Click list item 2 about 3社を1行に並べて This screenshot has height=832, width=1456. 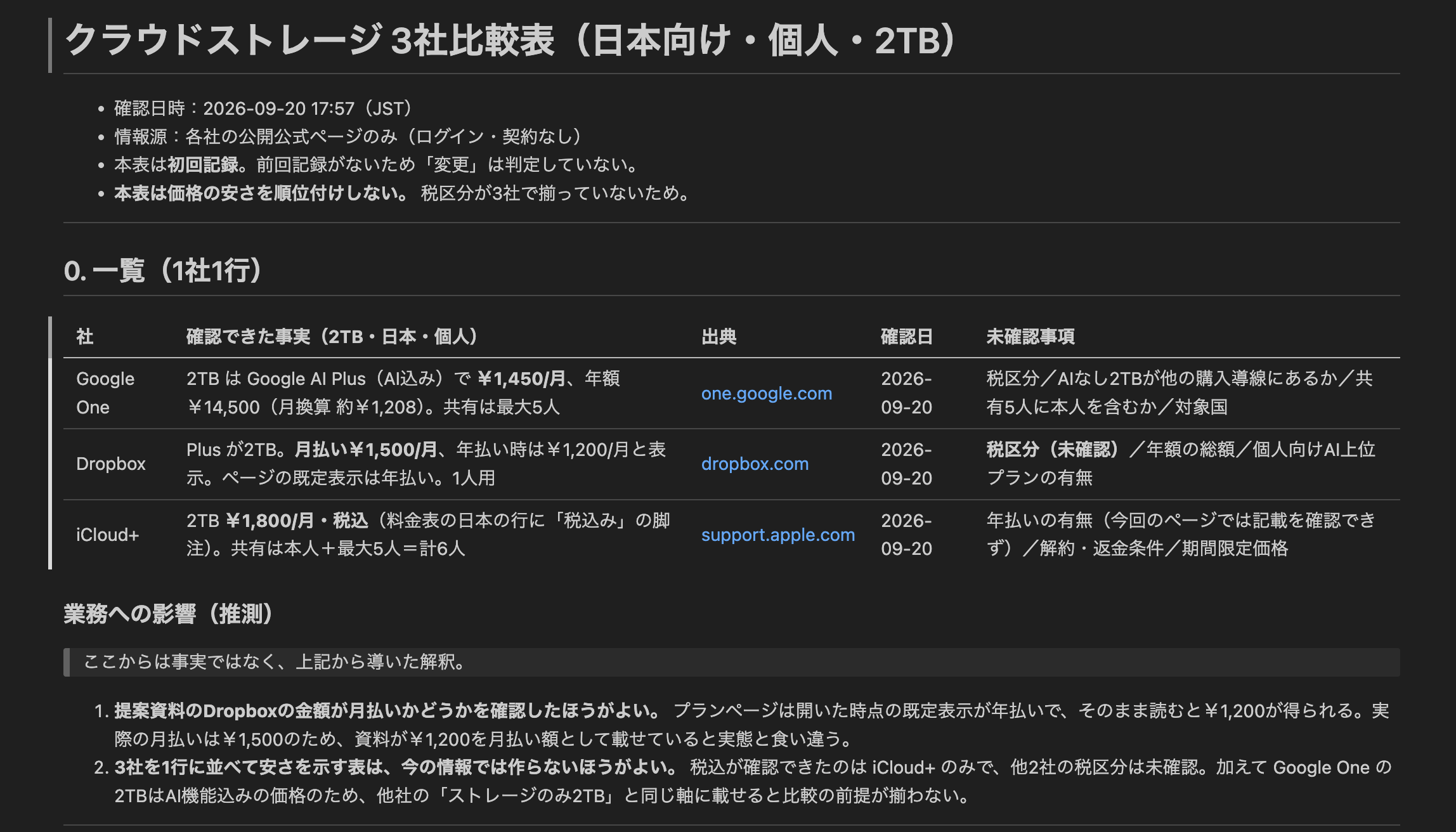coord(753,781)
